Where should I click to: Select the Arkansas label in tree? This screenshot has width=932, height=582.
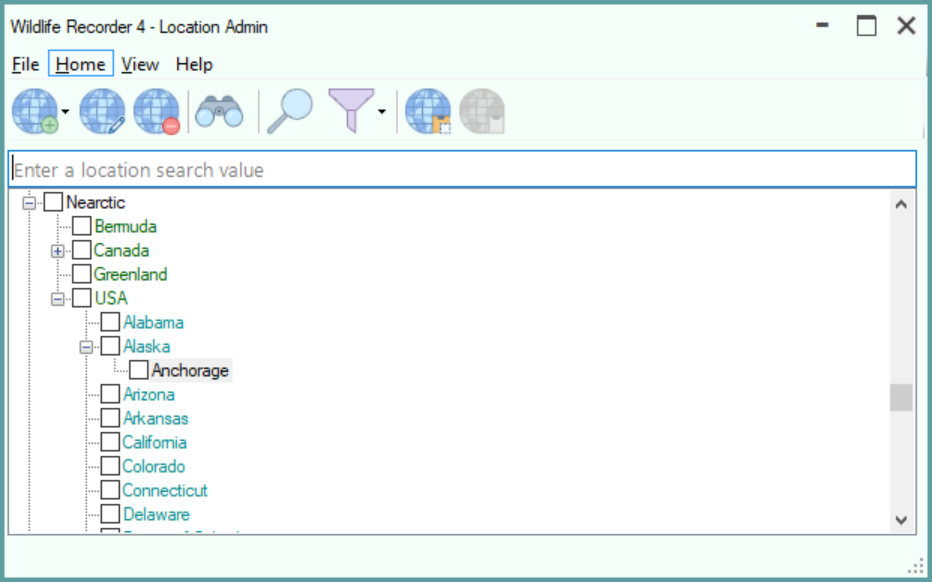tap(156, 418)
